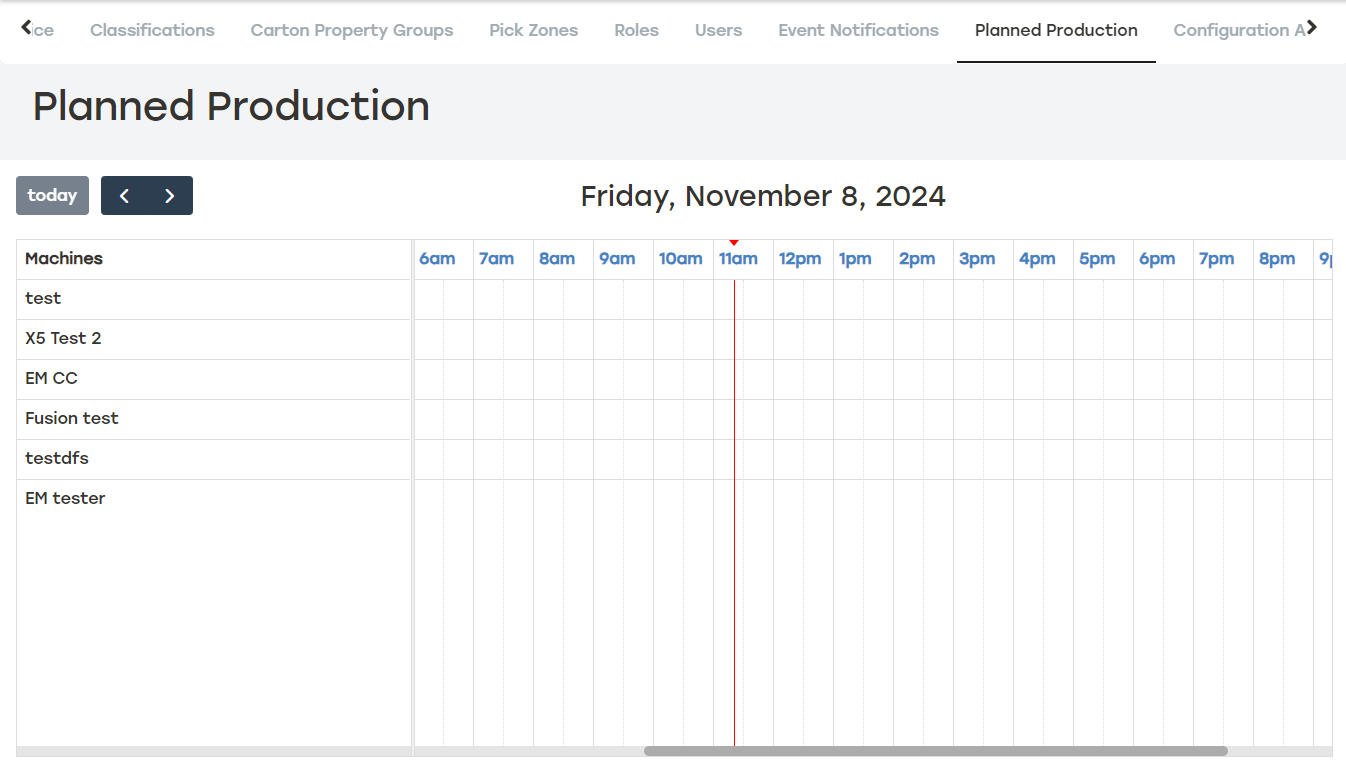Click the red current-time marker triangle

pos(735,241)
